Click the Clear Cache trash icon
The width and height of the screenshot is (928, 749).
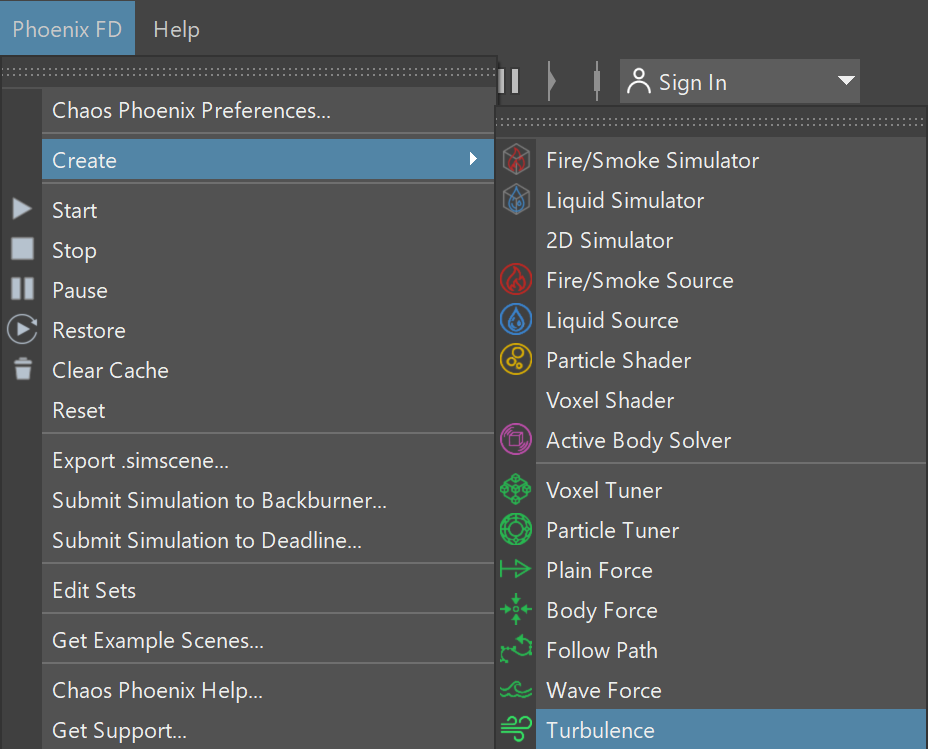pyautogui.click(x=23, y=369)
